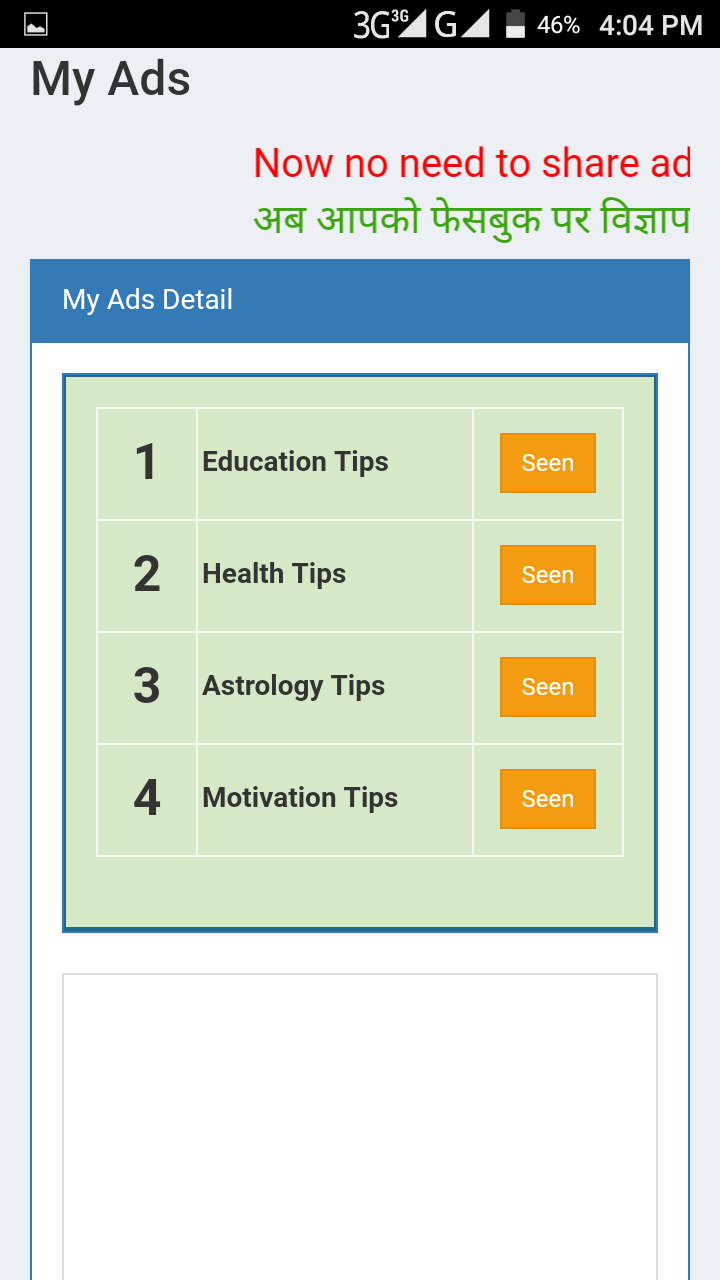Tap the G network signal icon
The width and height of the screenshot is (720, 1280).
461,24
